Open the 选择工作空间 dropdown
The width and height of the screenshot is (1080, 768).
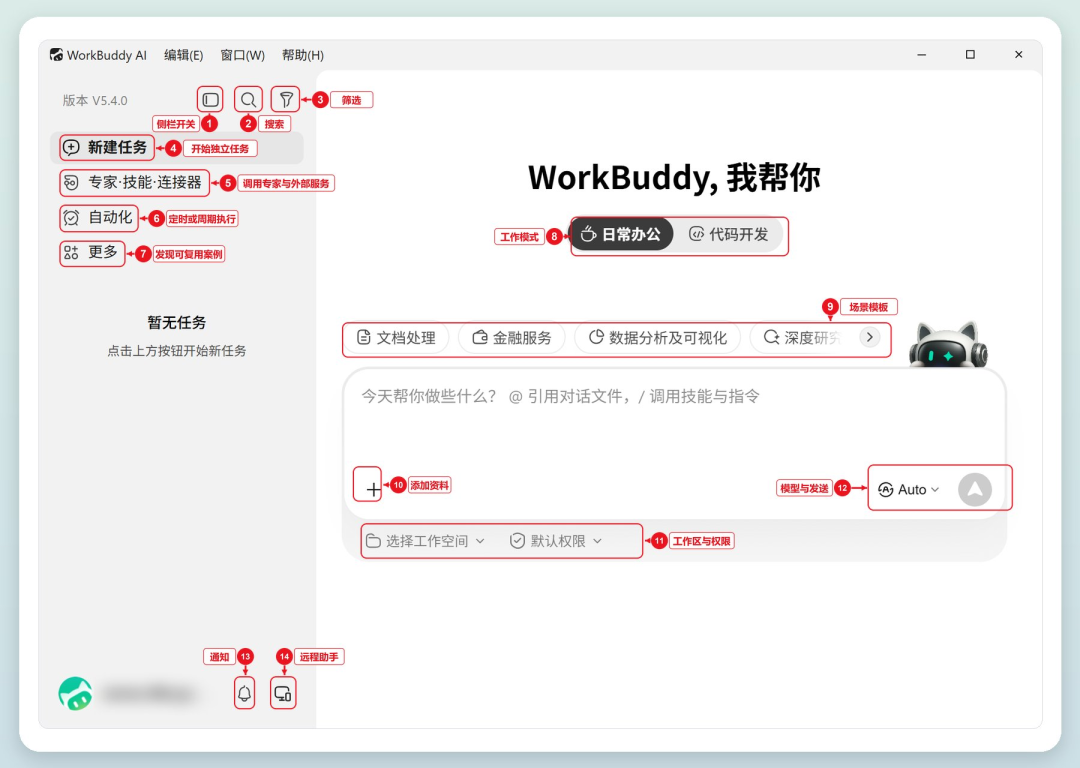[425, 541]
